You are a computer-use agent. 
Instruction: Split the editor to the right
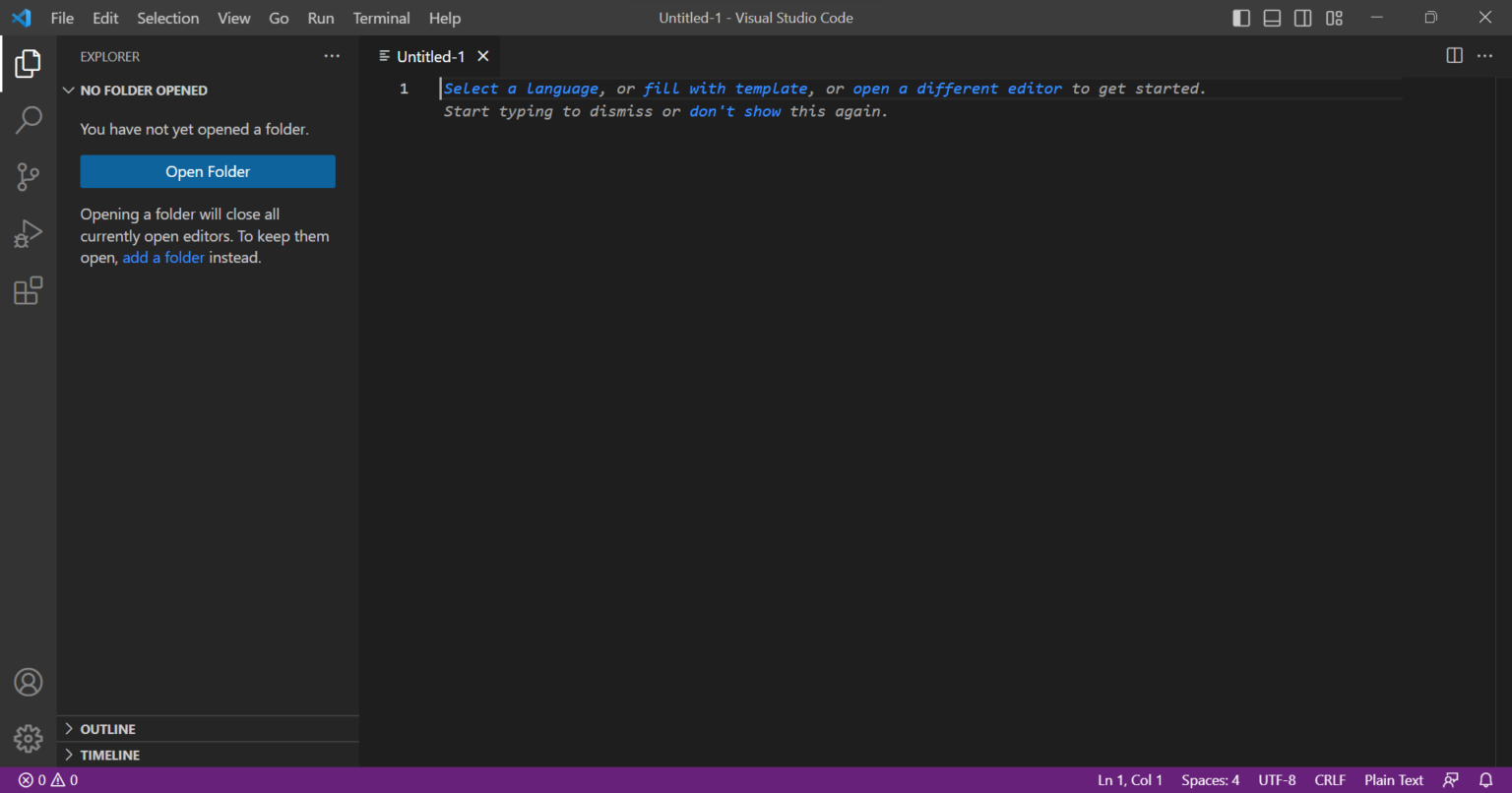(1454, 56)
